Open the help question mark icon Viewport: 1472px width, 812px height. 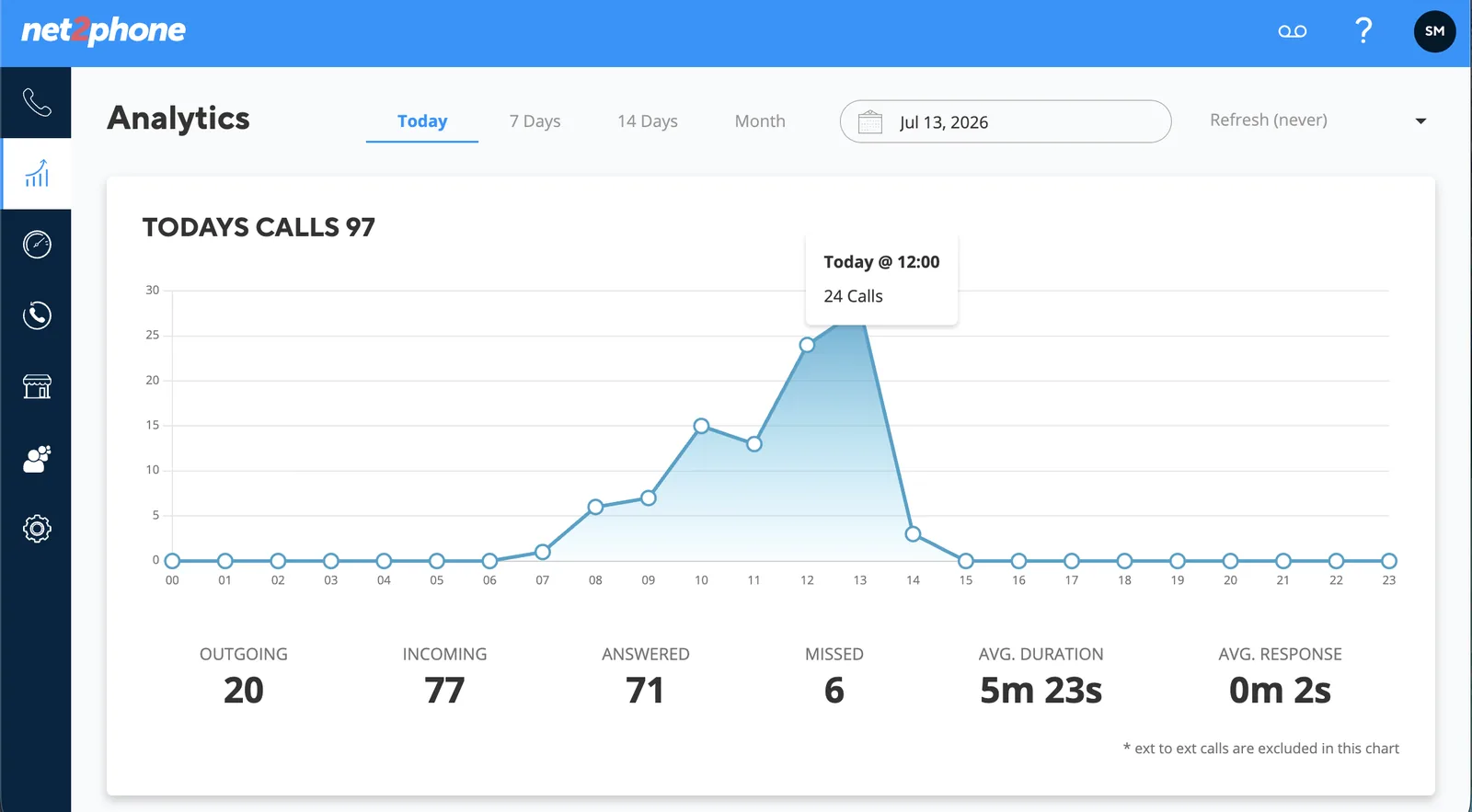1363,31
